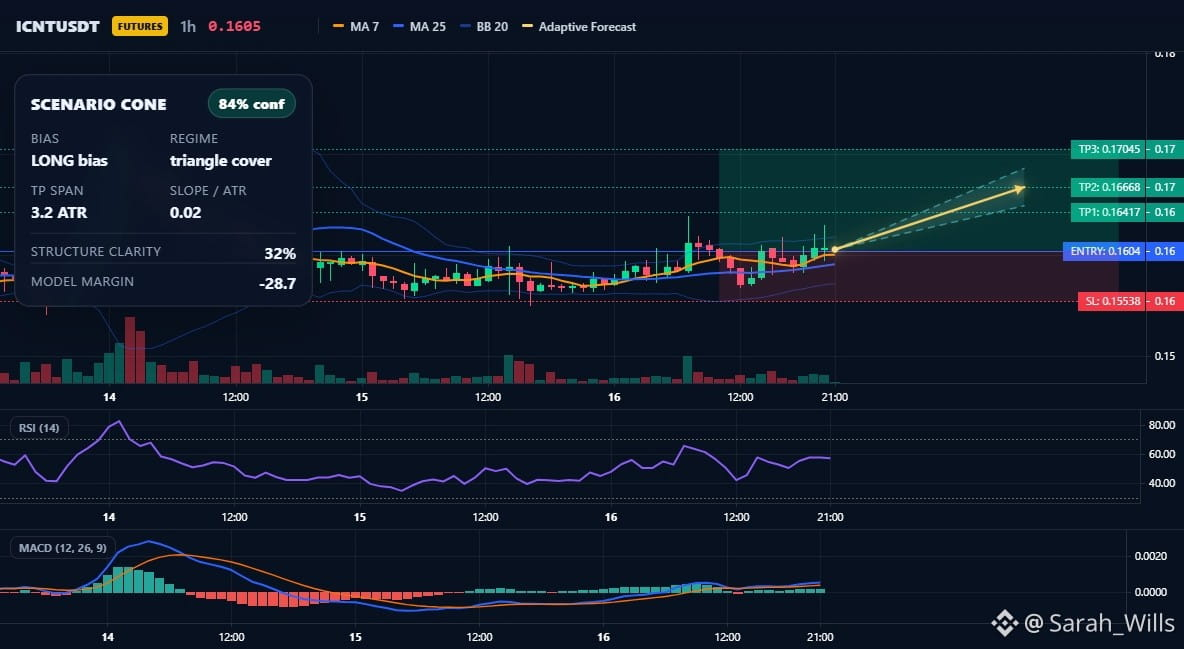This screenshot has width=1184, height=649.
Task: Click the 60.00 level on RSI scale
Action: click(1161, 454)
